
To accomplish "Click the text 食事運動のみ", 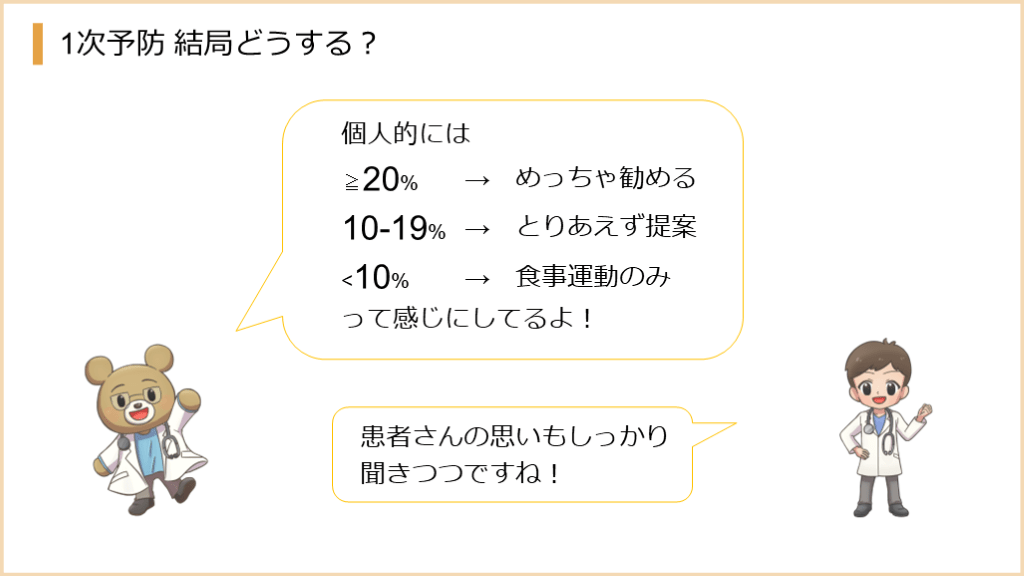I will point(592,277).
